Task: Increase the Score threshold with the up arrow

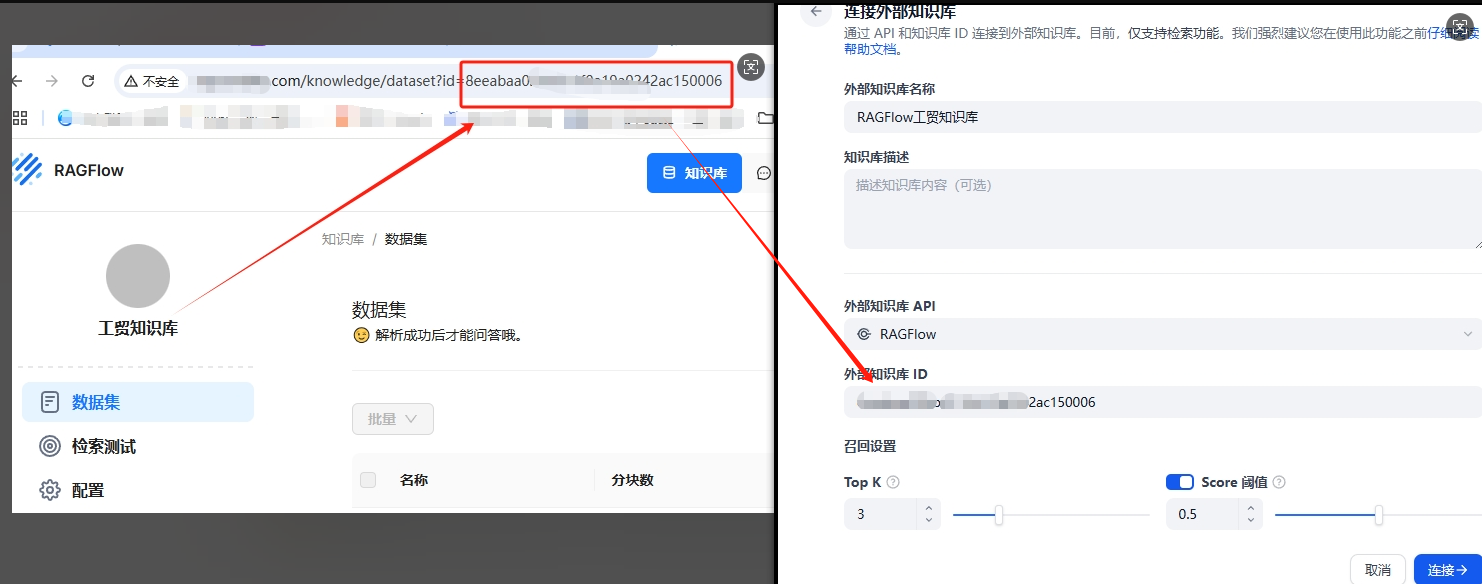Action: (x=1251, y=508)
